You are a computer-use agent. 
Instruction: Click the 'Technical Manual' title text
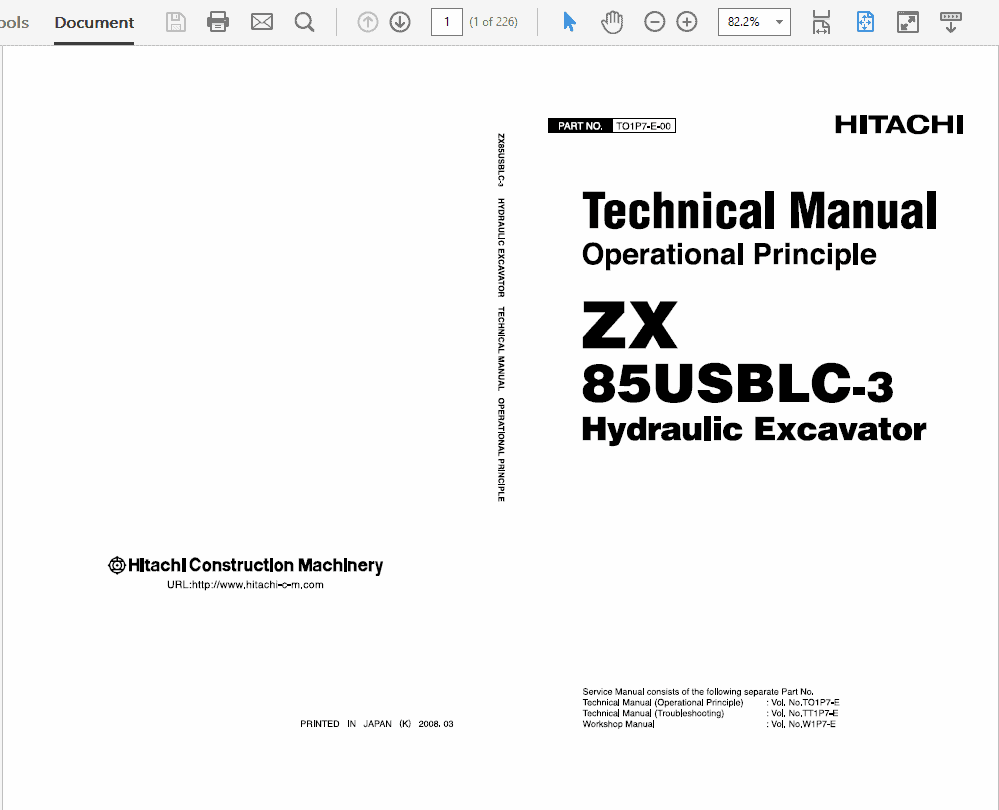click(759, 210)
